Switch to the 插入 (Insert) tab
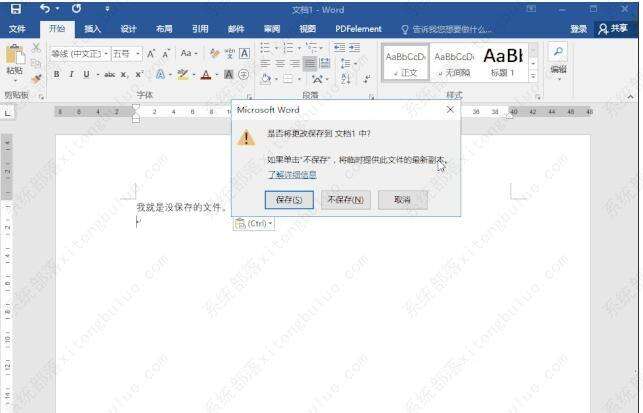The width and height of the screenshot is (643, 413). 92,29
